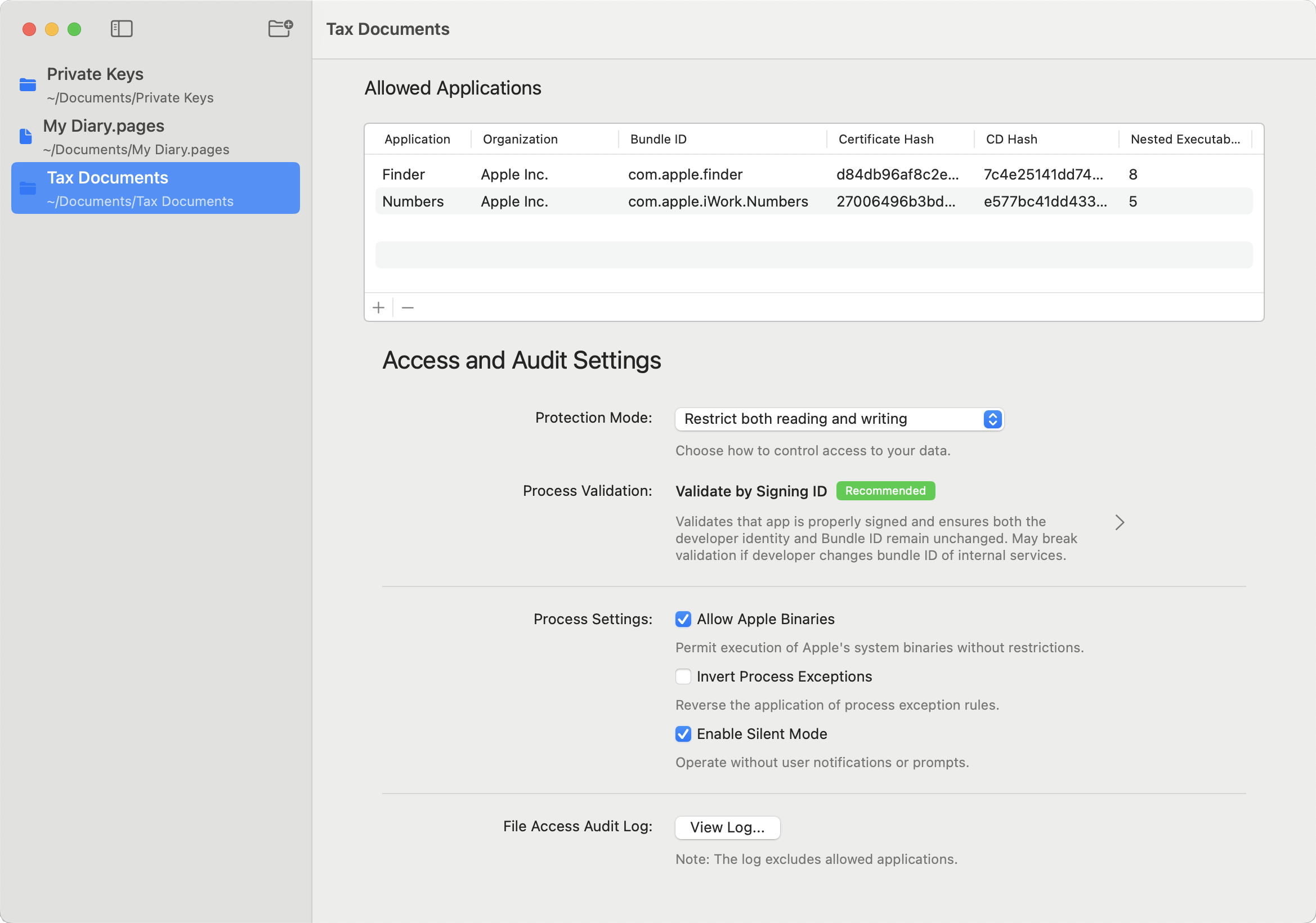Click the add protected folder icon

[280, 28]
